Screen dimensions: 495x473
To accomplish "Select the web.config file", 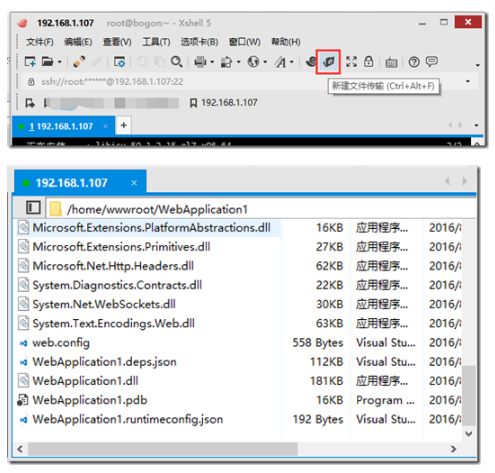I will pyautogui.click(x=61, y=343).
